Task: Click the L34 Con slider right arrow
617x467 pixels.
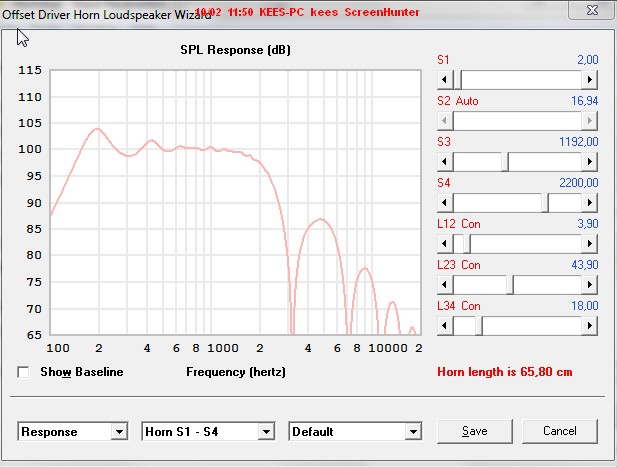Action: pos(589,326)
